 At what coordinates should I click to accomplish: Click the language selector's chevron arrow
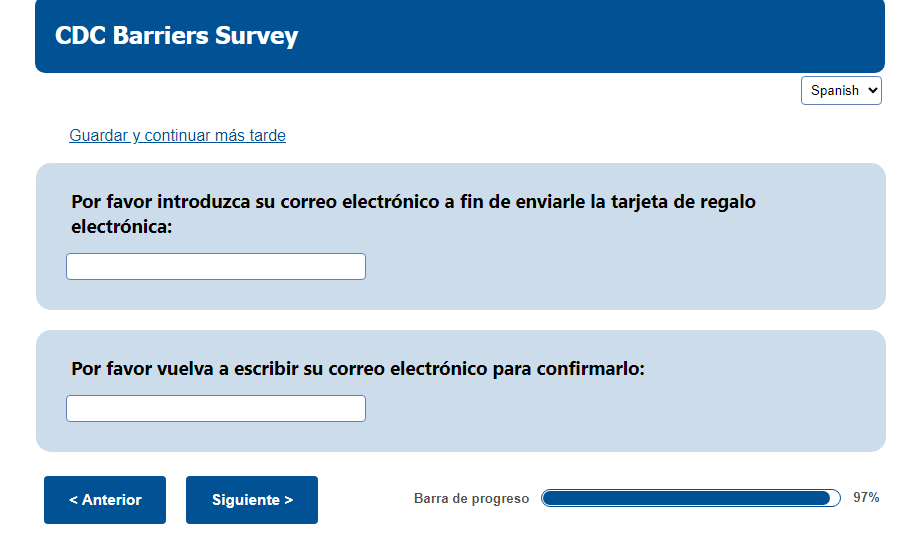(873, 90)
